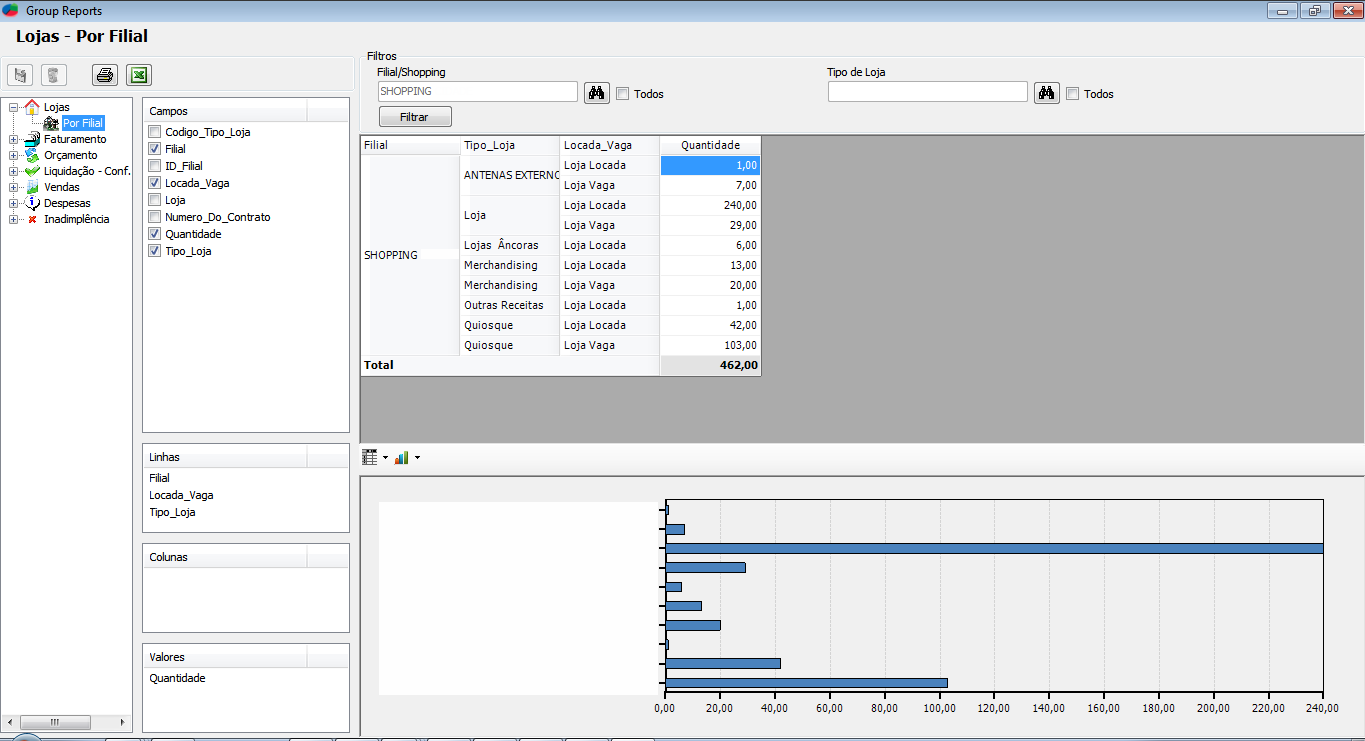
Task: Select the Inadimplência category label
Action: pyautogui.click(x=77, y=219)
